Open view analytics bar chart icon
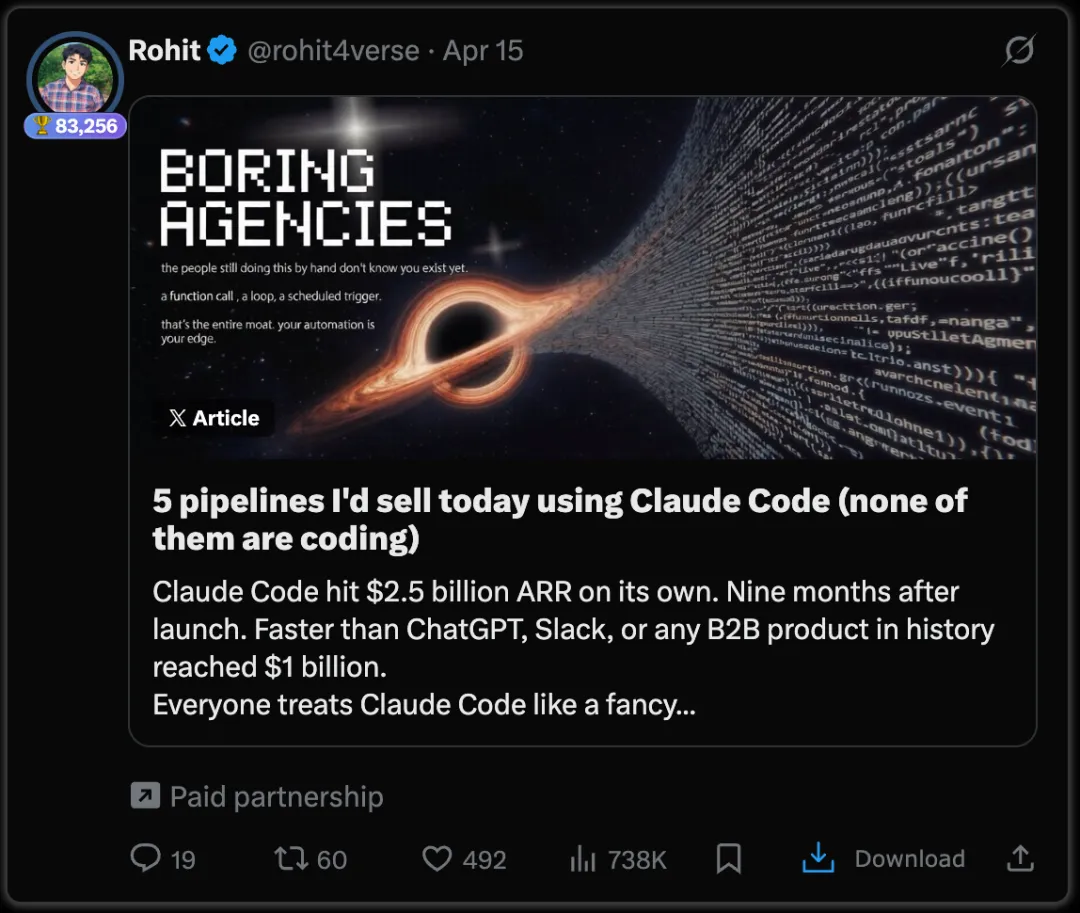 pyautogui.click(x=583, y=859)
